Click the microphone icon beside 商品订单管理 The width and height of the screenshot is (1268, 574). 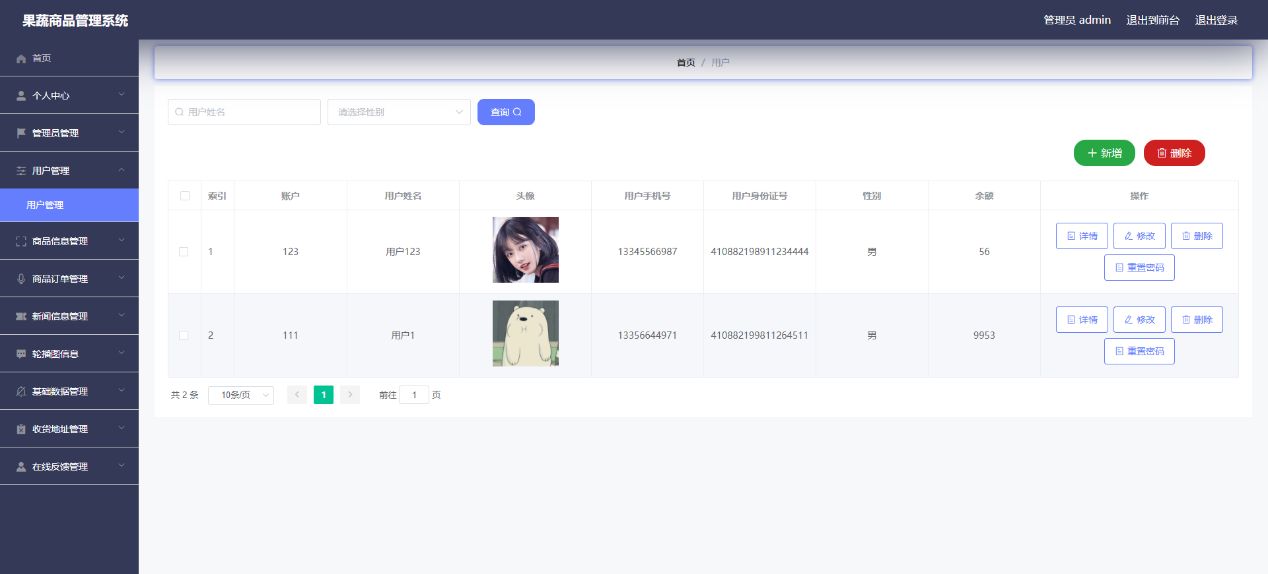click(21, 279)
